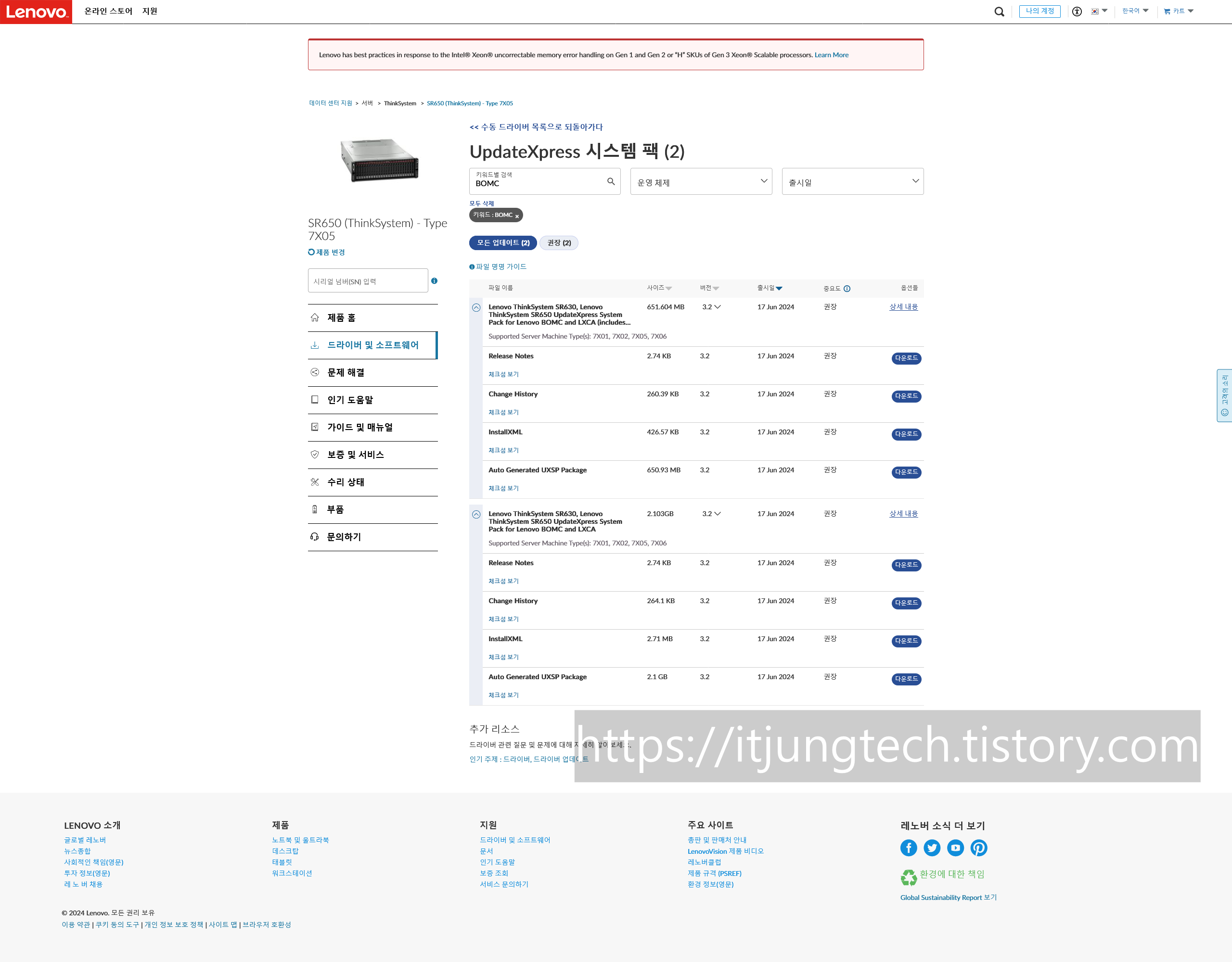Screen dimensions: 1232x962
Task: Open 제품 규격 (PSREF) footer link
Action: pos(714,873)
